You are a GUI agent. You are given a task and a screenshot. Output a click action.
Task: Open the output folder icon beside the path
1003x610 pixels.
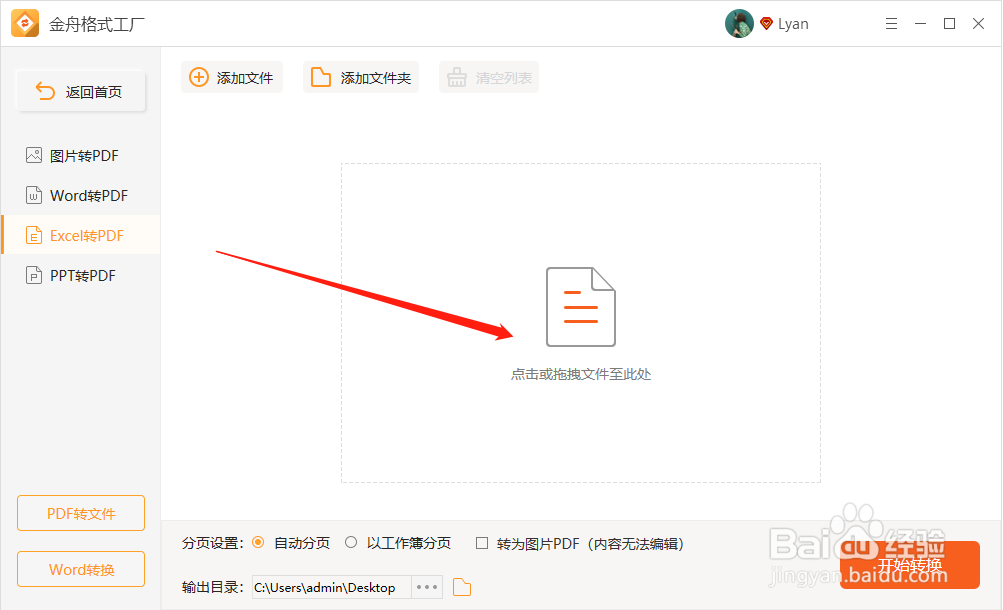click(x=461, y=587)
